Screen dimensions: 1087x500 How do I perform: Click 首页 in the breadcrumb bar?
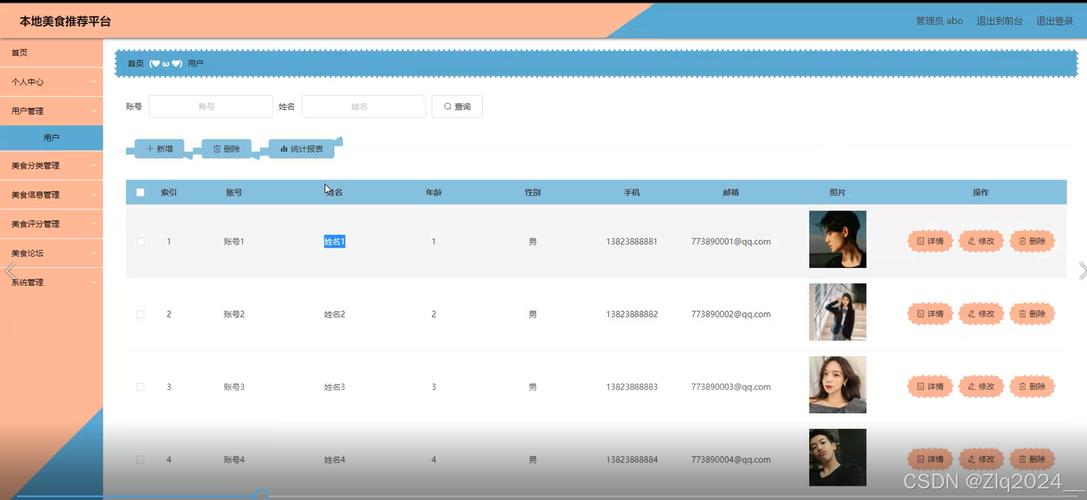tap(135, 63)
